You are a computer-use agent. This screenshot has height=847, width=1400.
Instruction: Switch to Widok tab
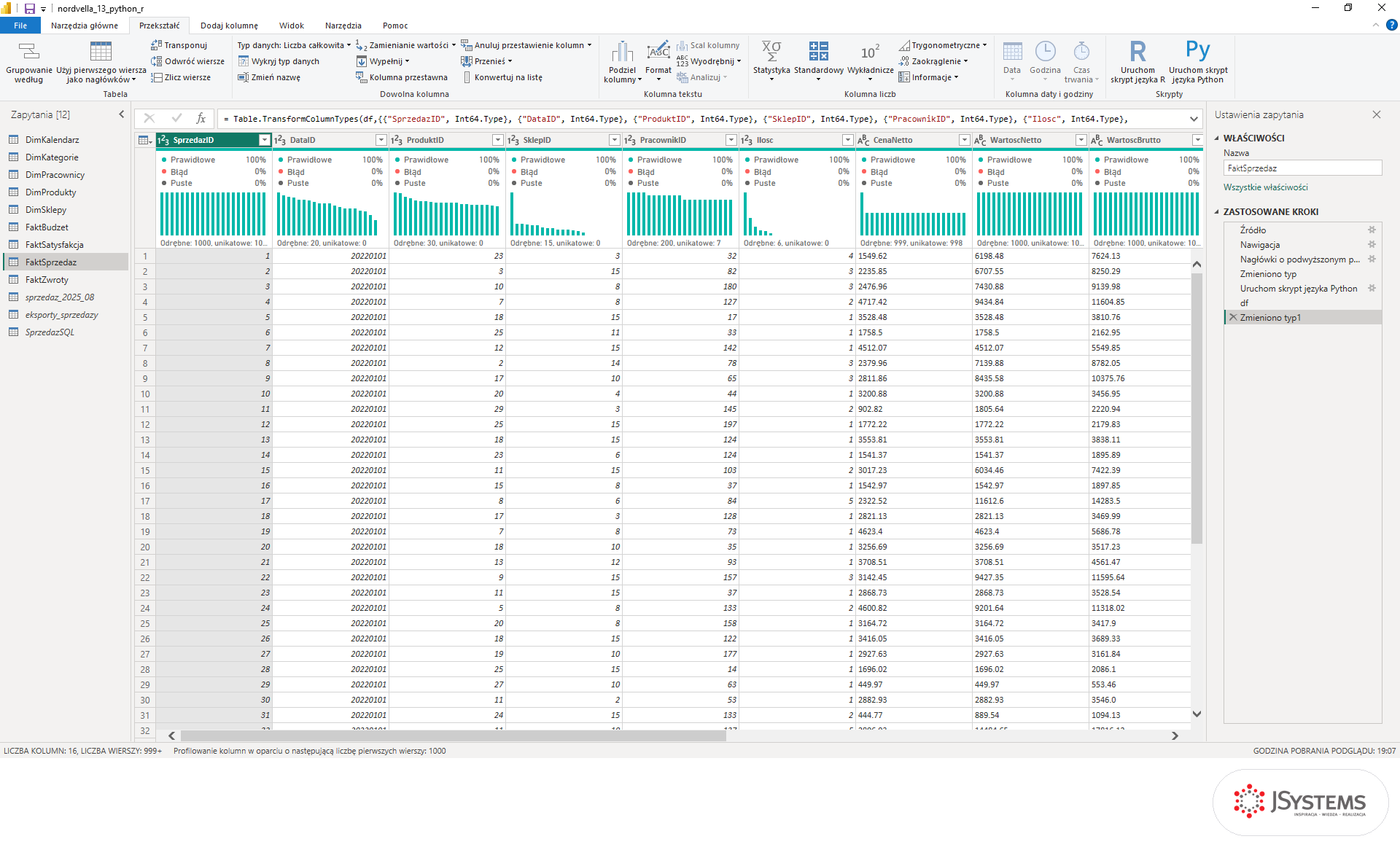click(292, 26)
